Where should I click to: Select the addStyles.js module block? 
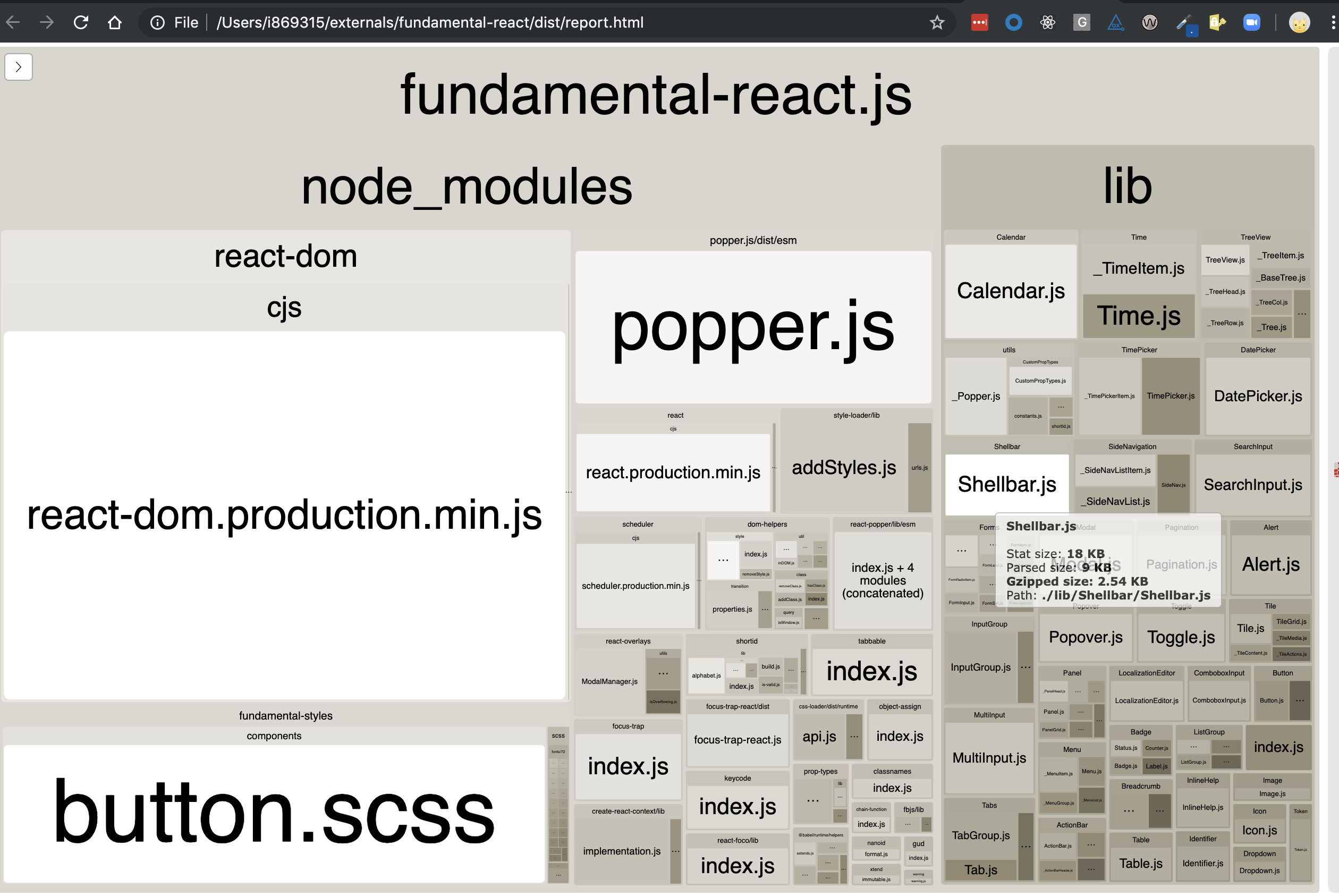tap(843, 468)
